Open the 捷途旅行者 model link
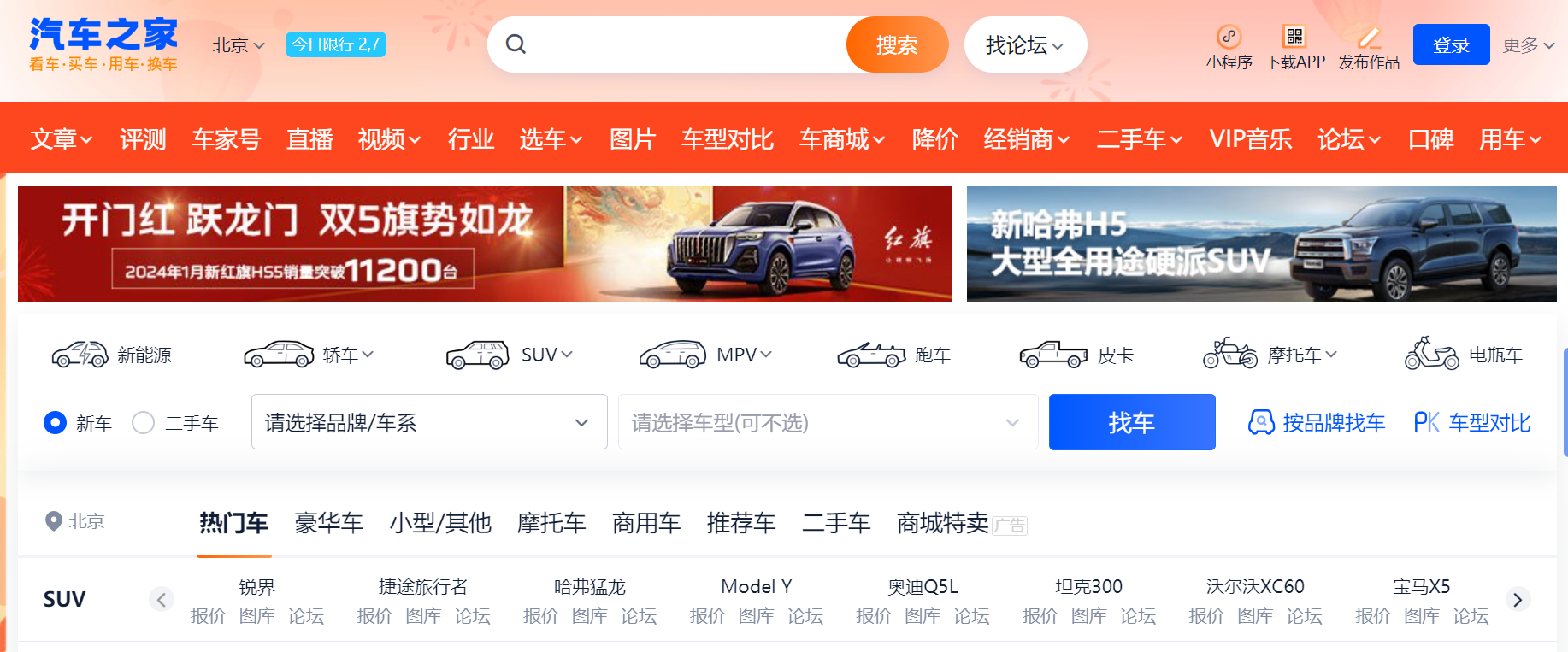1568x652 pixels. (x=424, y=586)
